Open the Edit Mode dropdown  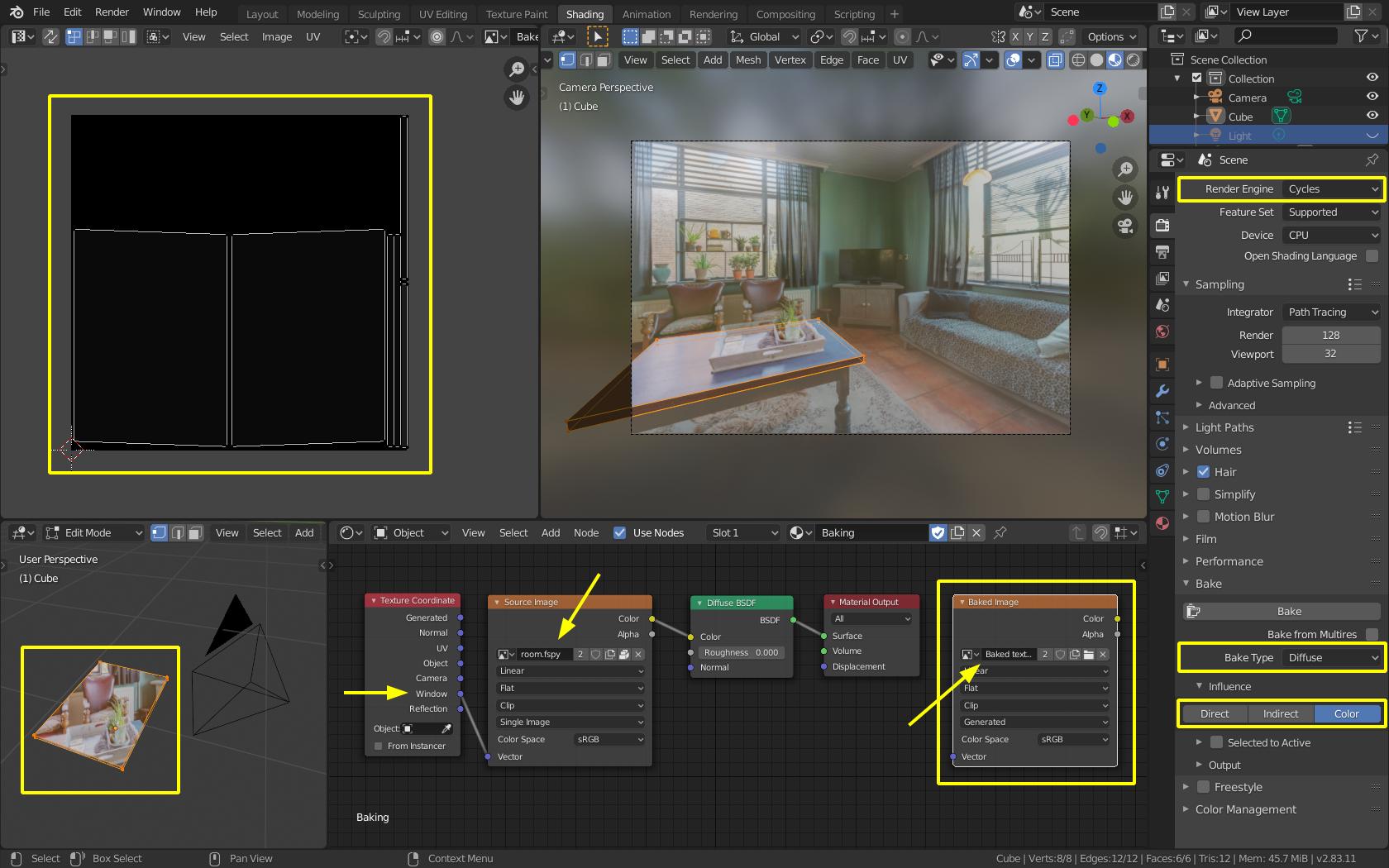tap(93, 532)
